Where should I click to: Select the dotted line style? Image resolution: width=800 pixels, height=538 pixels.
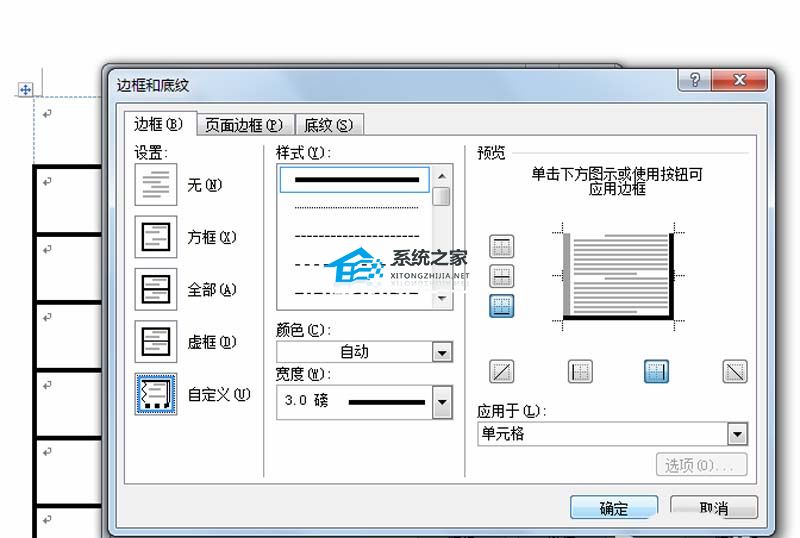[x=356, y=208]
